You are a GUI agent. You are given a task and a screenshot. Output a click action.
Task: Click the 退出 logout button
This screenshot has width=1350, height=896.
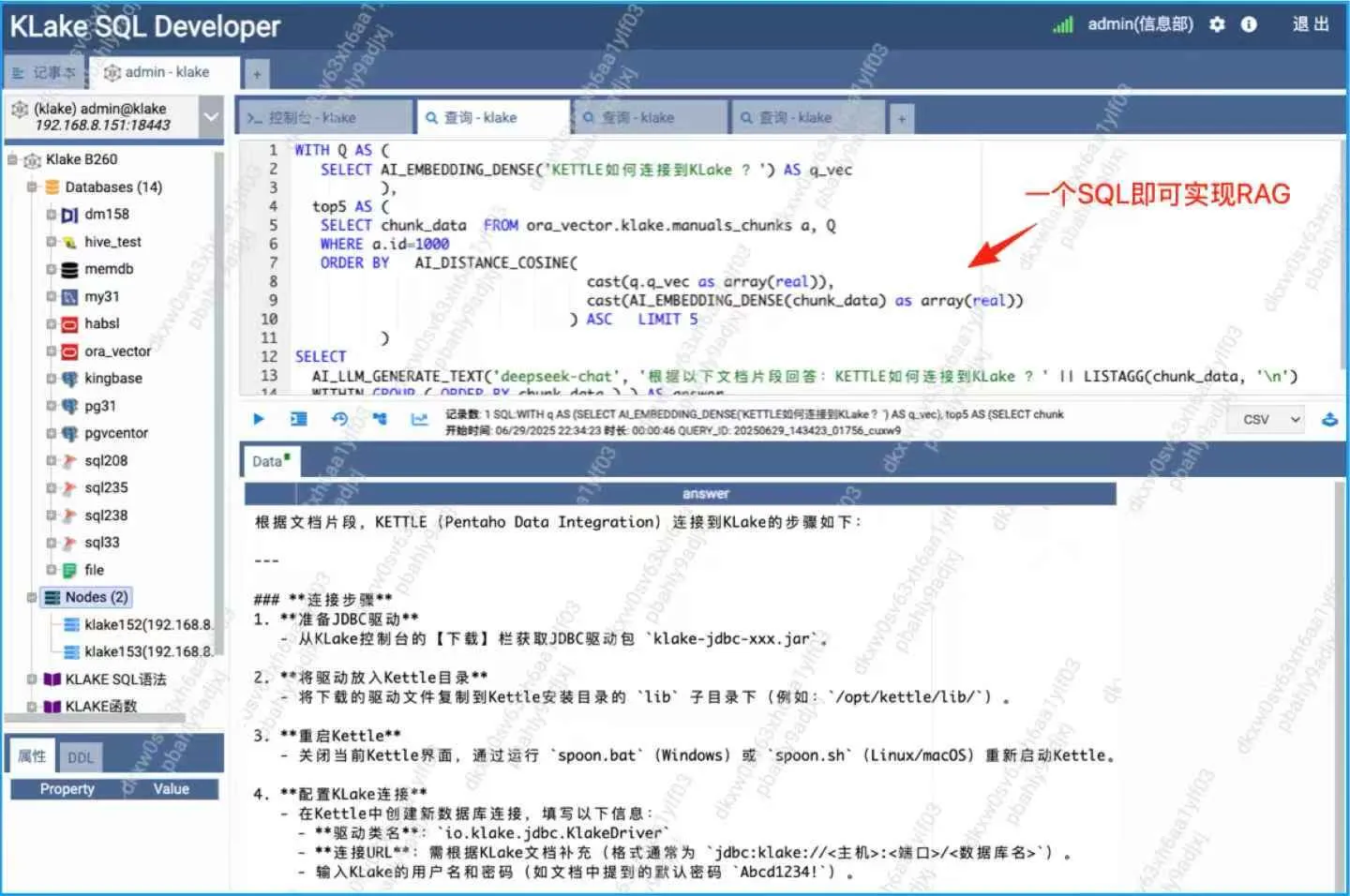(x=1311, y=24)
